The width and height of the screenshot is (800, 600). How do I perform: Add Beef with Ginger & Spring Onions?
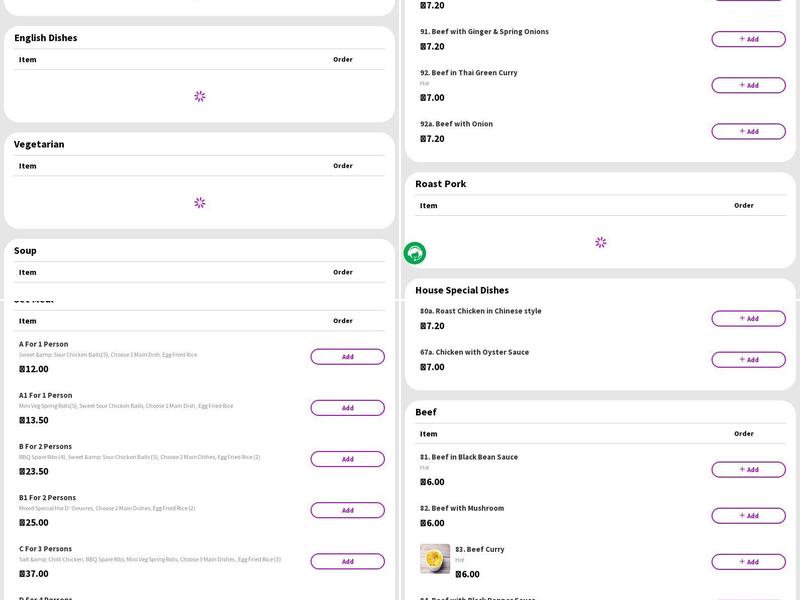(748, 39)
